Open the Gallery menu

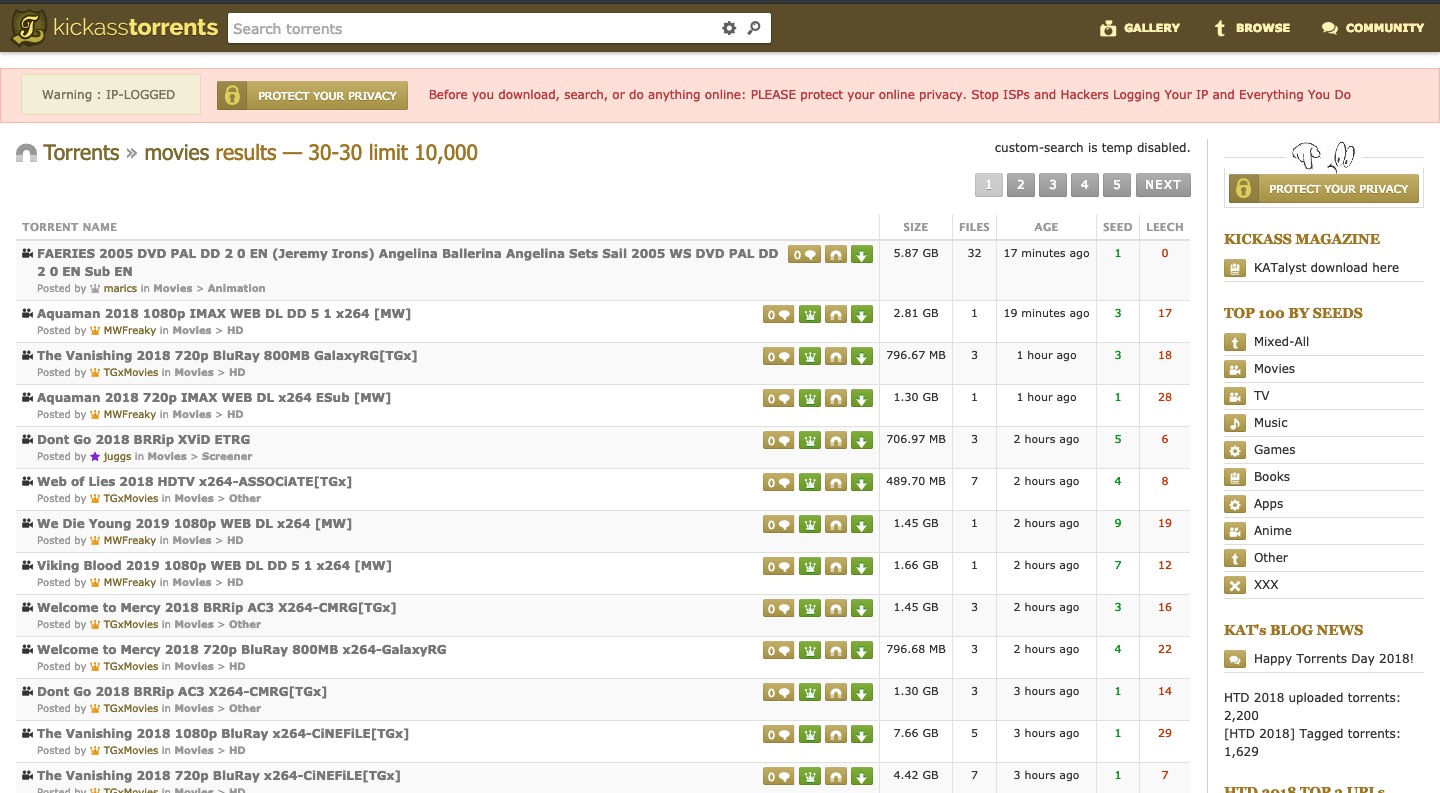click(x=1139, y=28)
